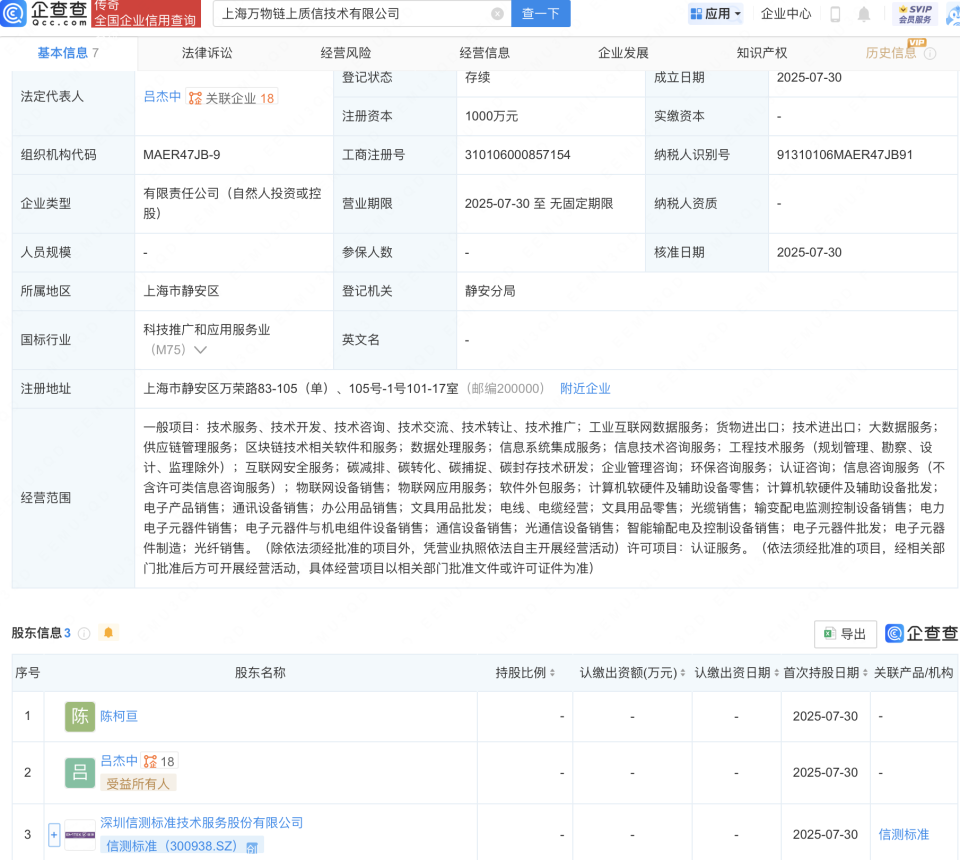Select 所属地区 value 上海市静安区
The height and width of the screenshot is (860, 960).
click(x=181, y=291)
